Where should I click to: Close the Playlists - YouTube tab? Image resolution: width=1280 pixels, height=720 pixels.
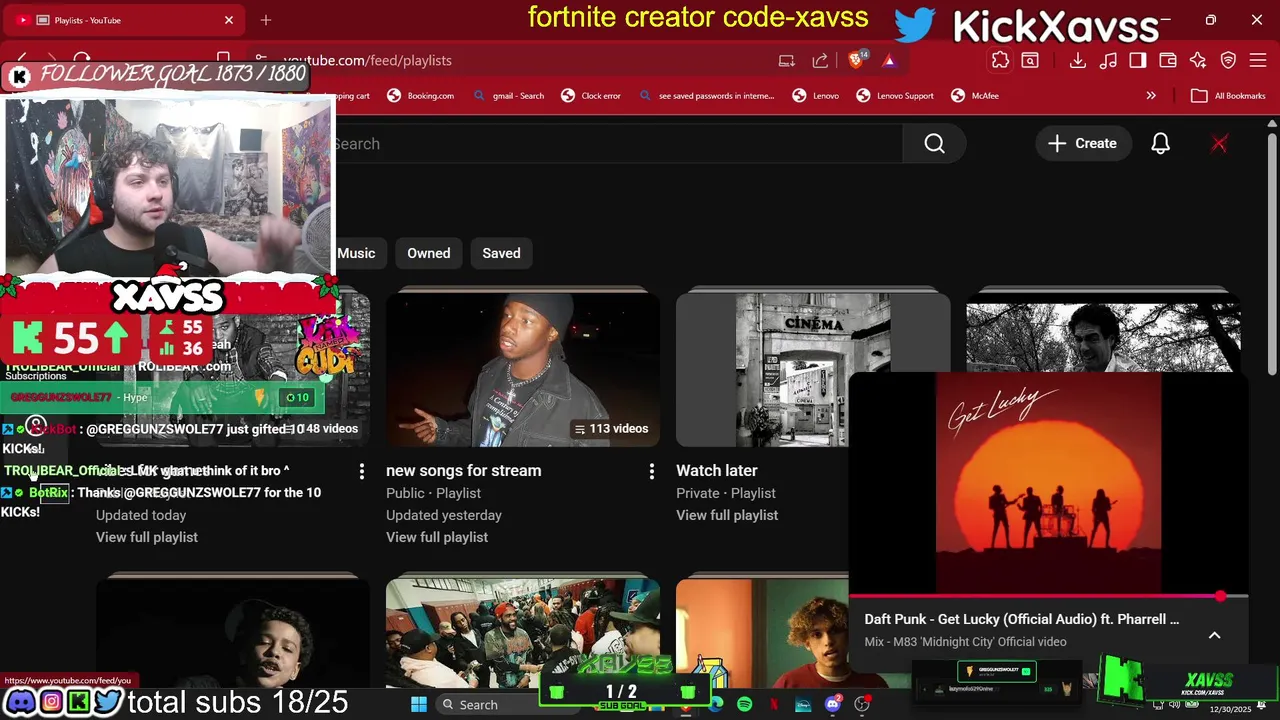pos(229,20)
